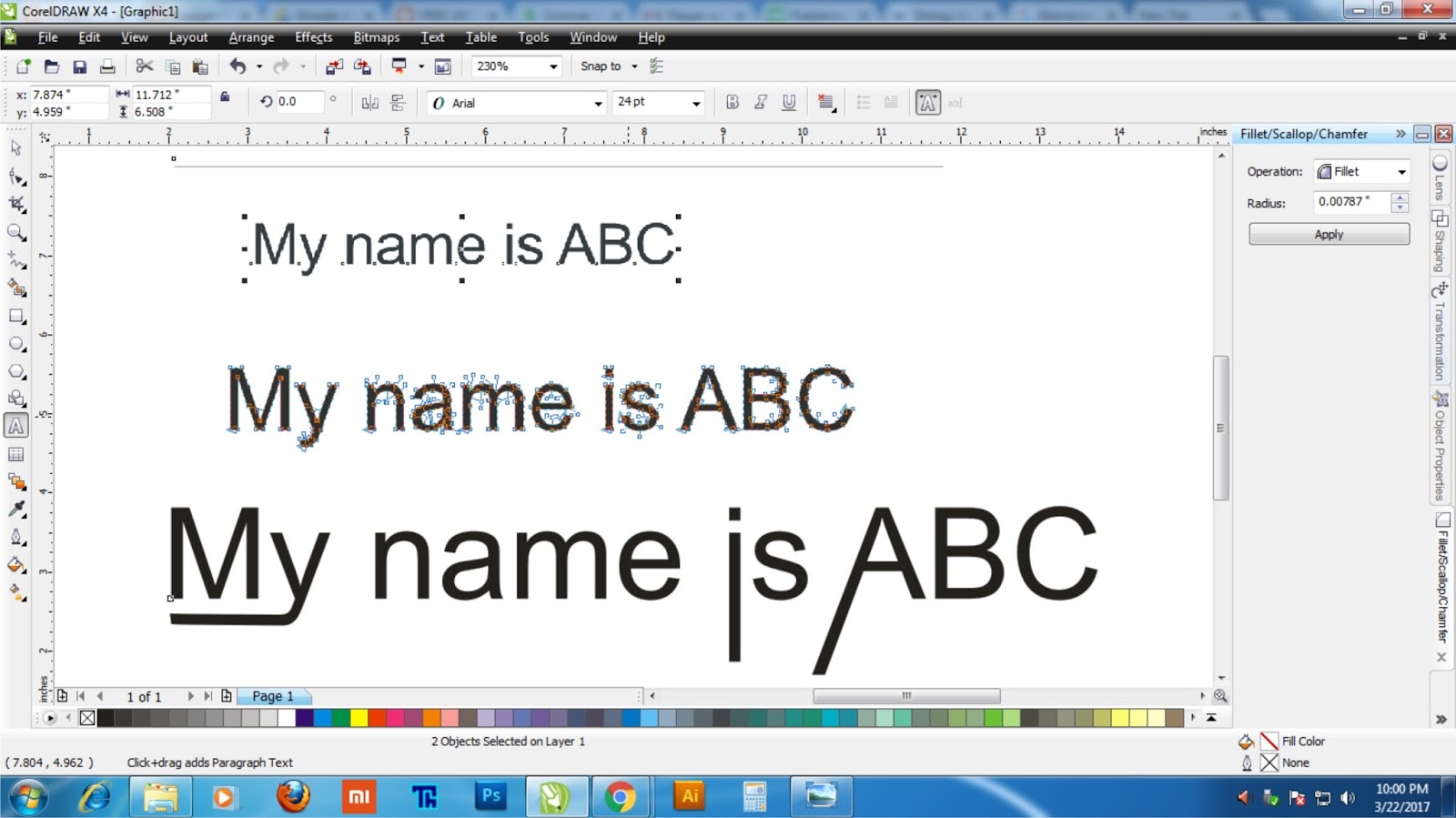Save the document
1456x818 pixels.
click(x=80, y=66)
